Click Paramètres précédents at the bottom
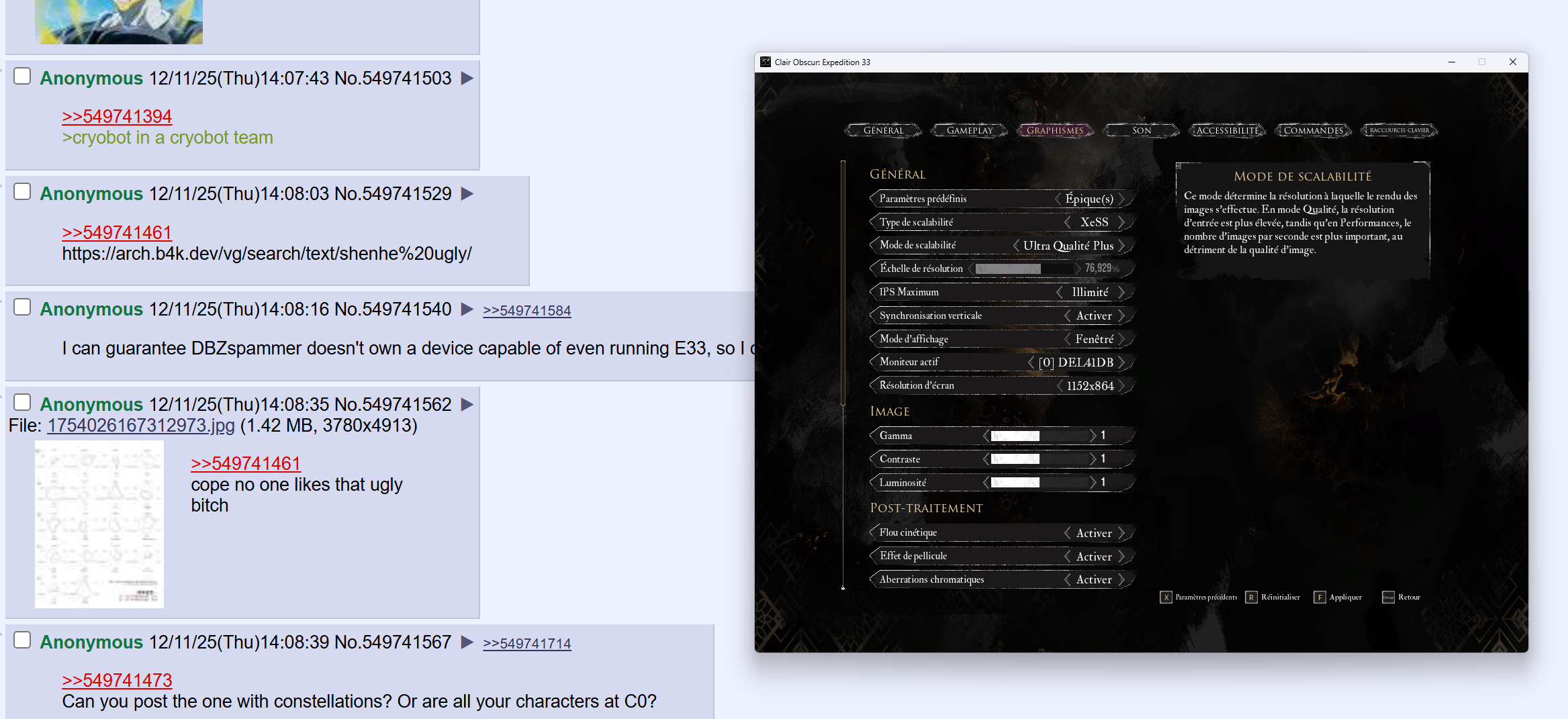Image resolution: width=1568 pixels, height=719 pixels. click(1199, 597)
